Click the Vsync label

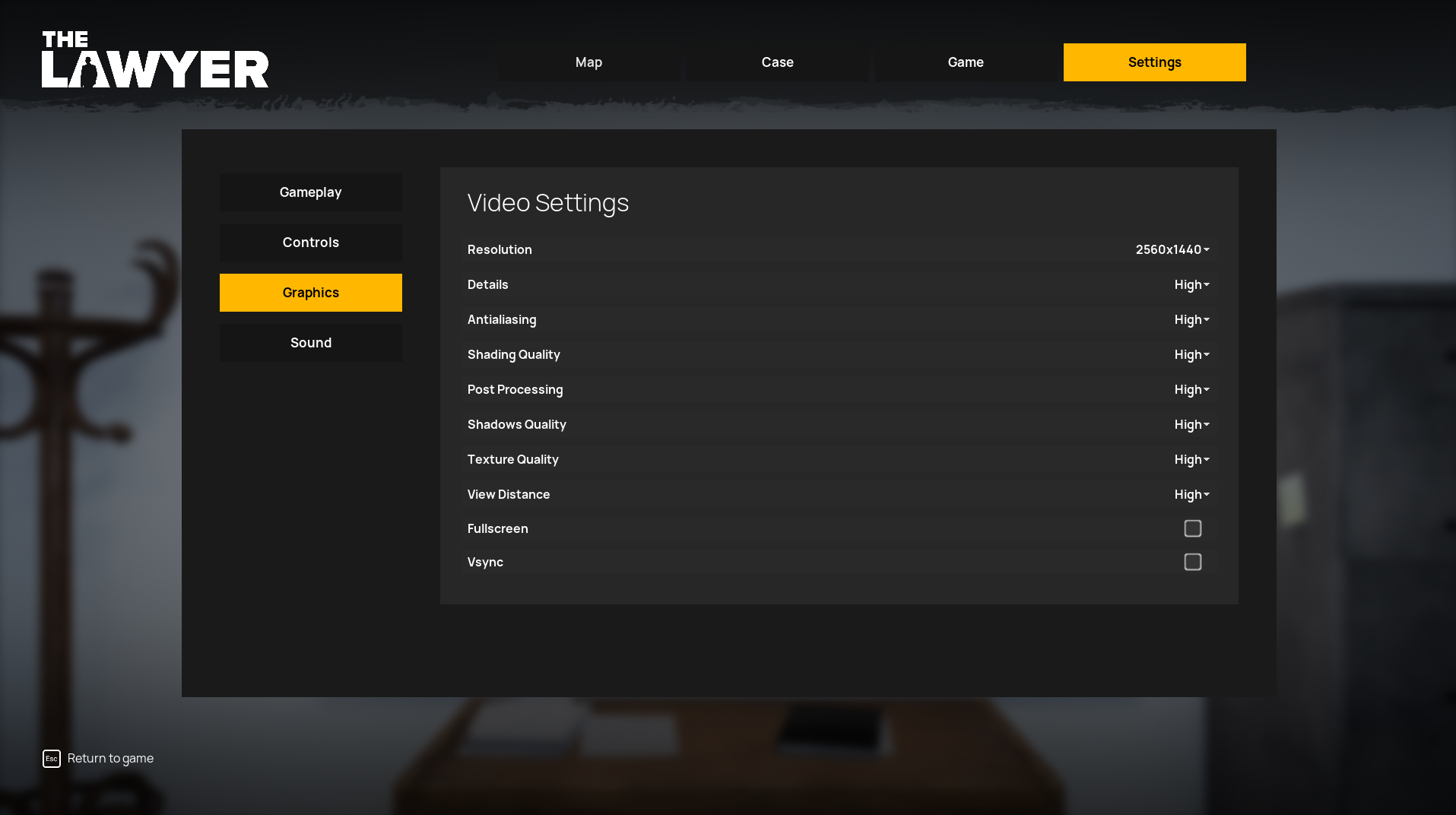tap(485, 563)
